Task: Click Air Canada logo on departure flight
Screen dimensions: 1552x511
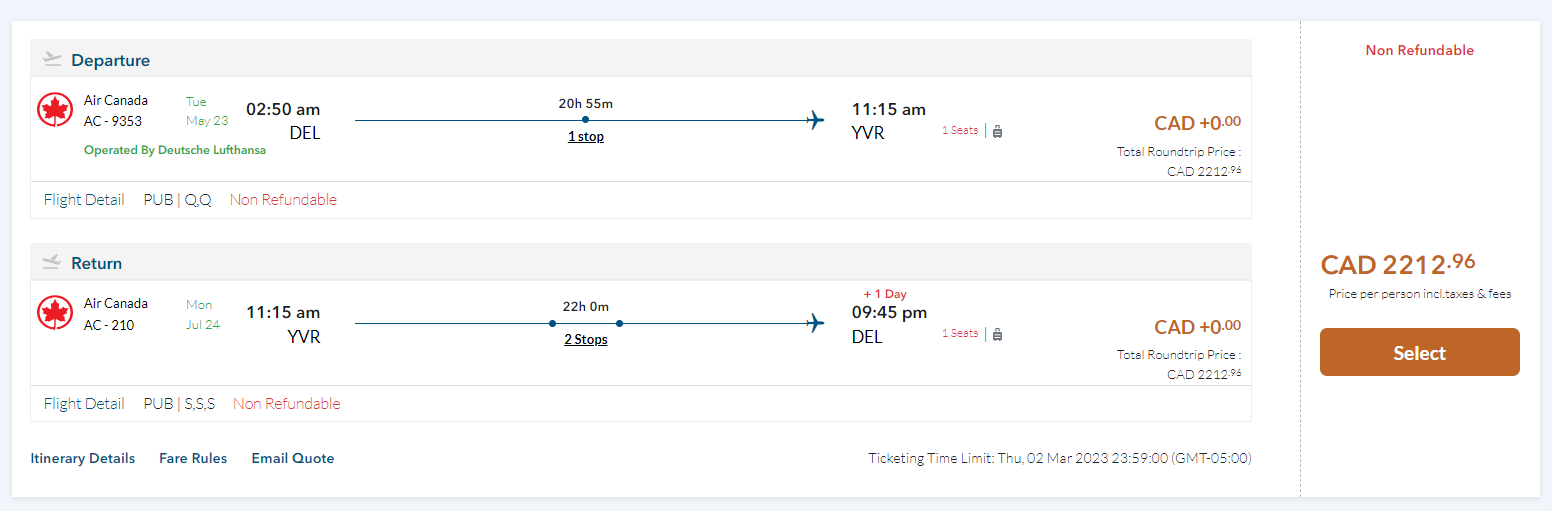Action: (x=54, y=110)
